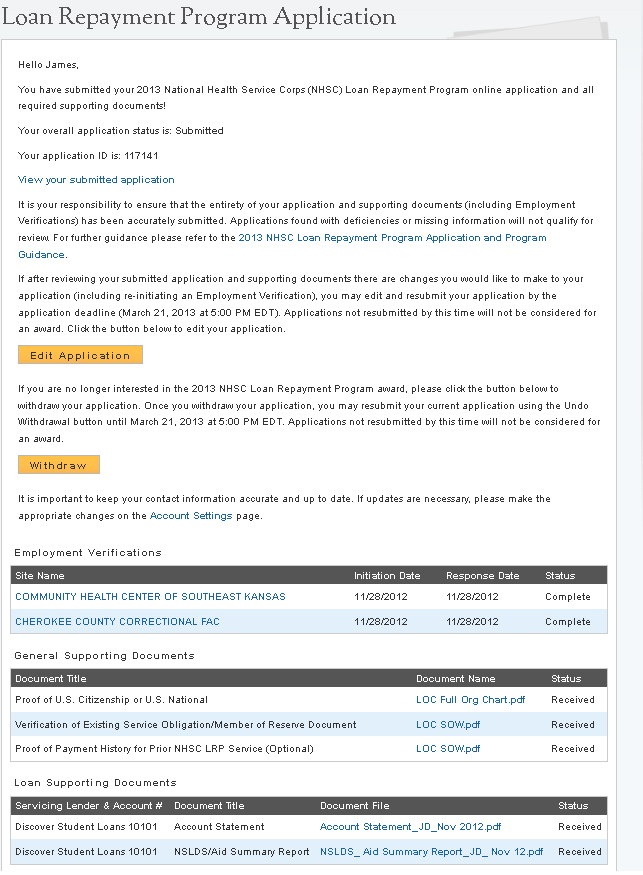Click the Status header in Loan Supporting Documents
The height and width of the screenshot is (875, 643).
(x=573, y=806)
